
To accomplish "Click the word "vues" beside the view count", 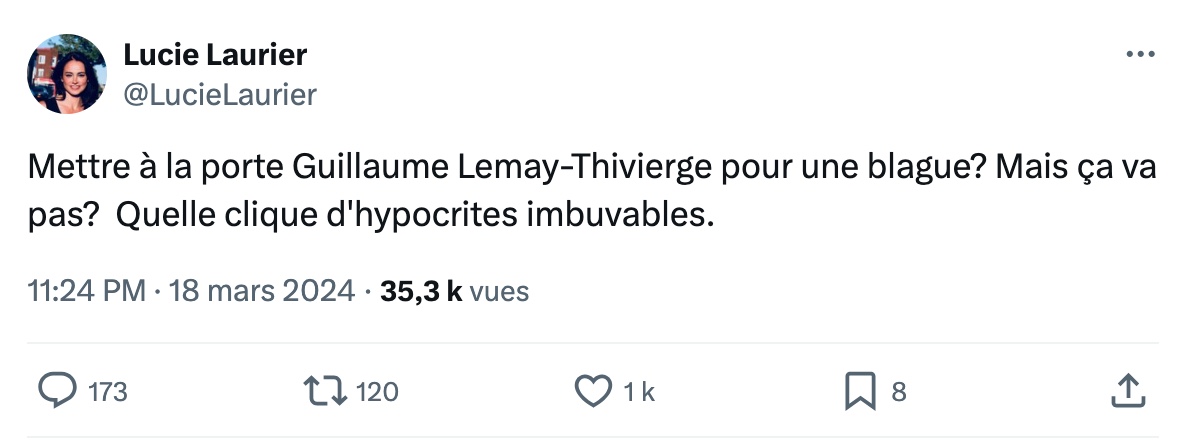I will 499,292.
